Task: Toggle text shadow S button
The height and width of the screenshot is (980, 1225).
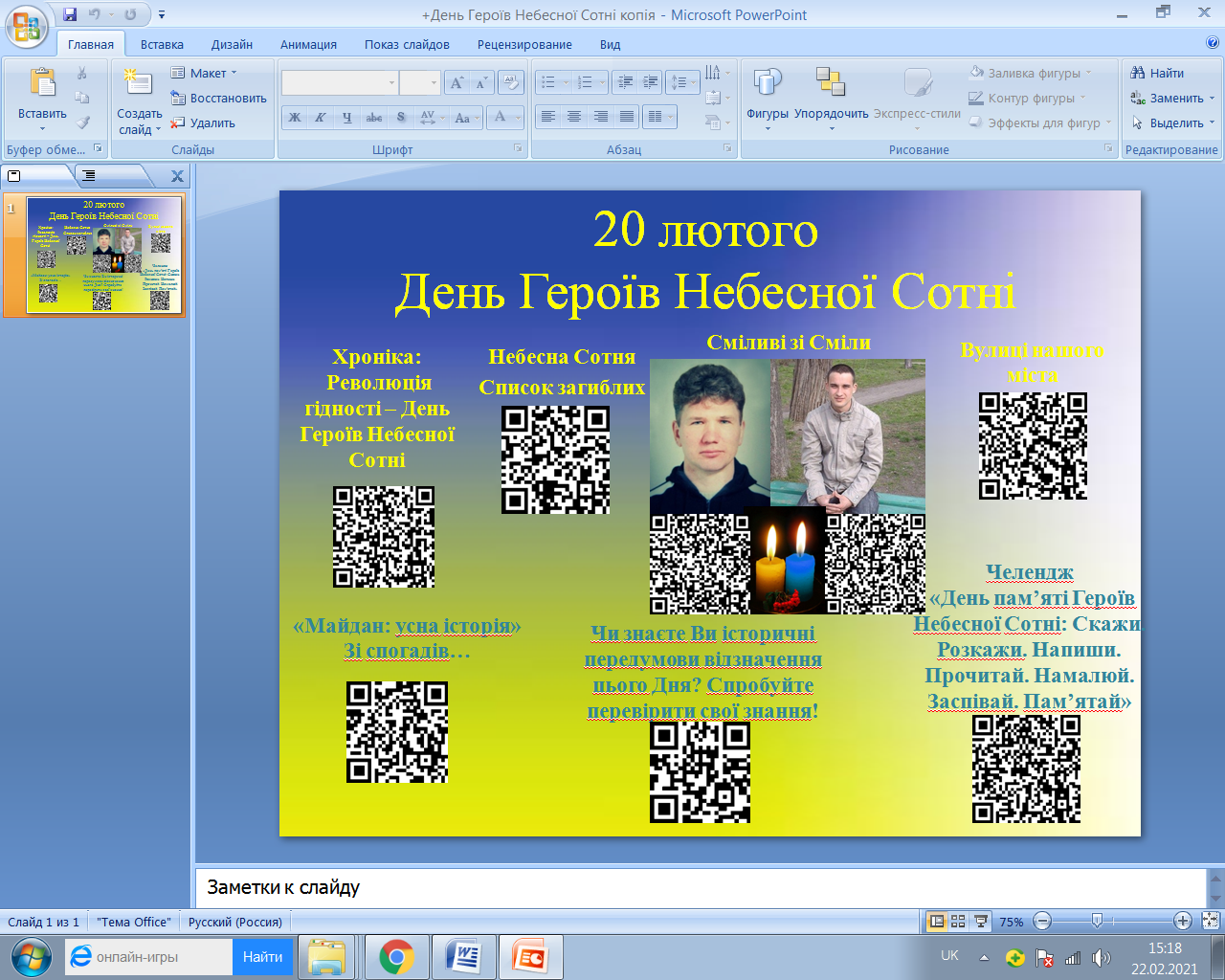Action: click(401, 118)
